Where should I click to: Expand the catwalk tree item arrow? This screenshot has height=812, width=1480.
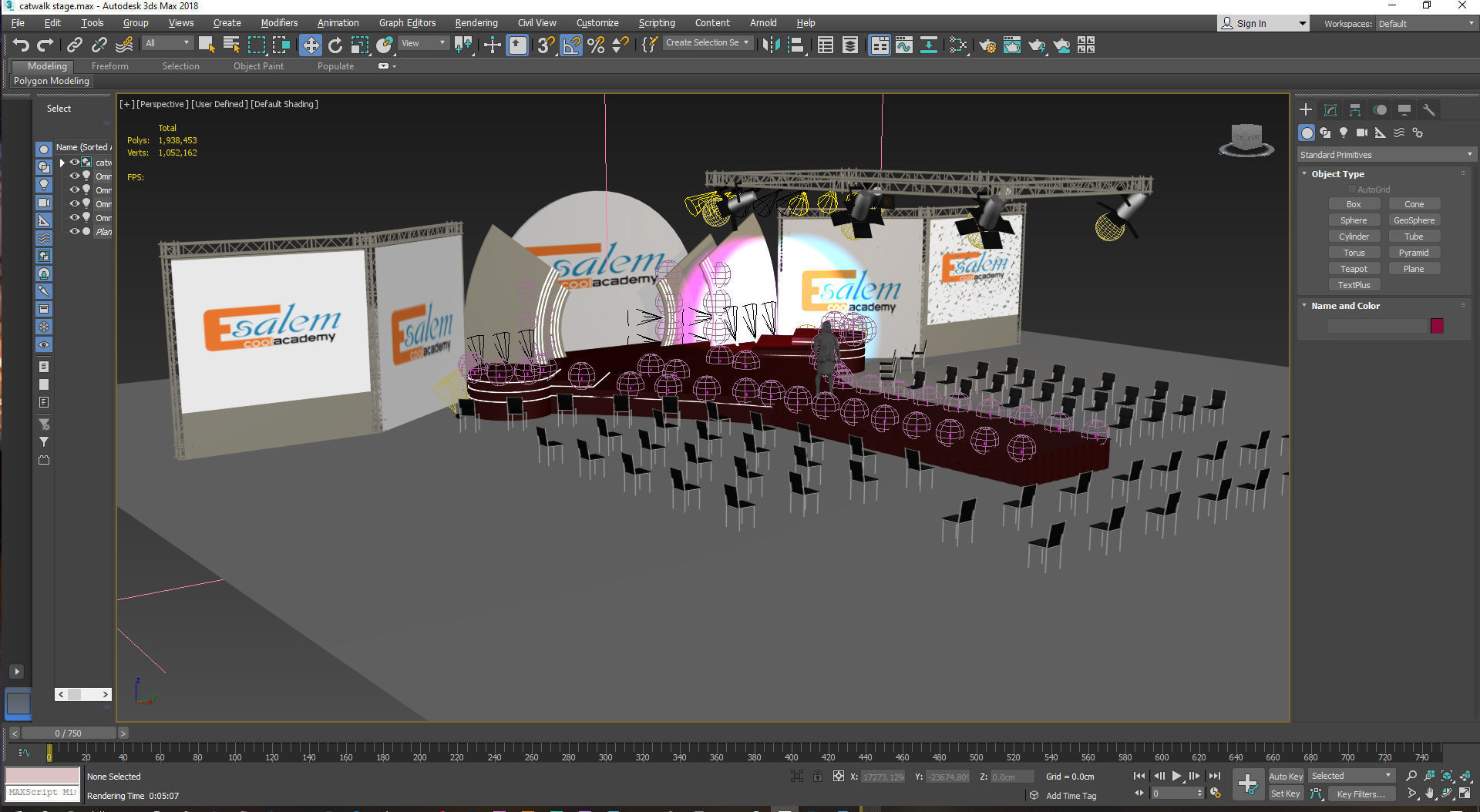click(x=62, y=163)
